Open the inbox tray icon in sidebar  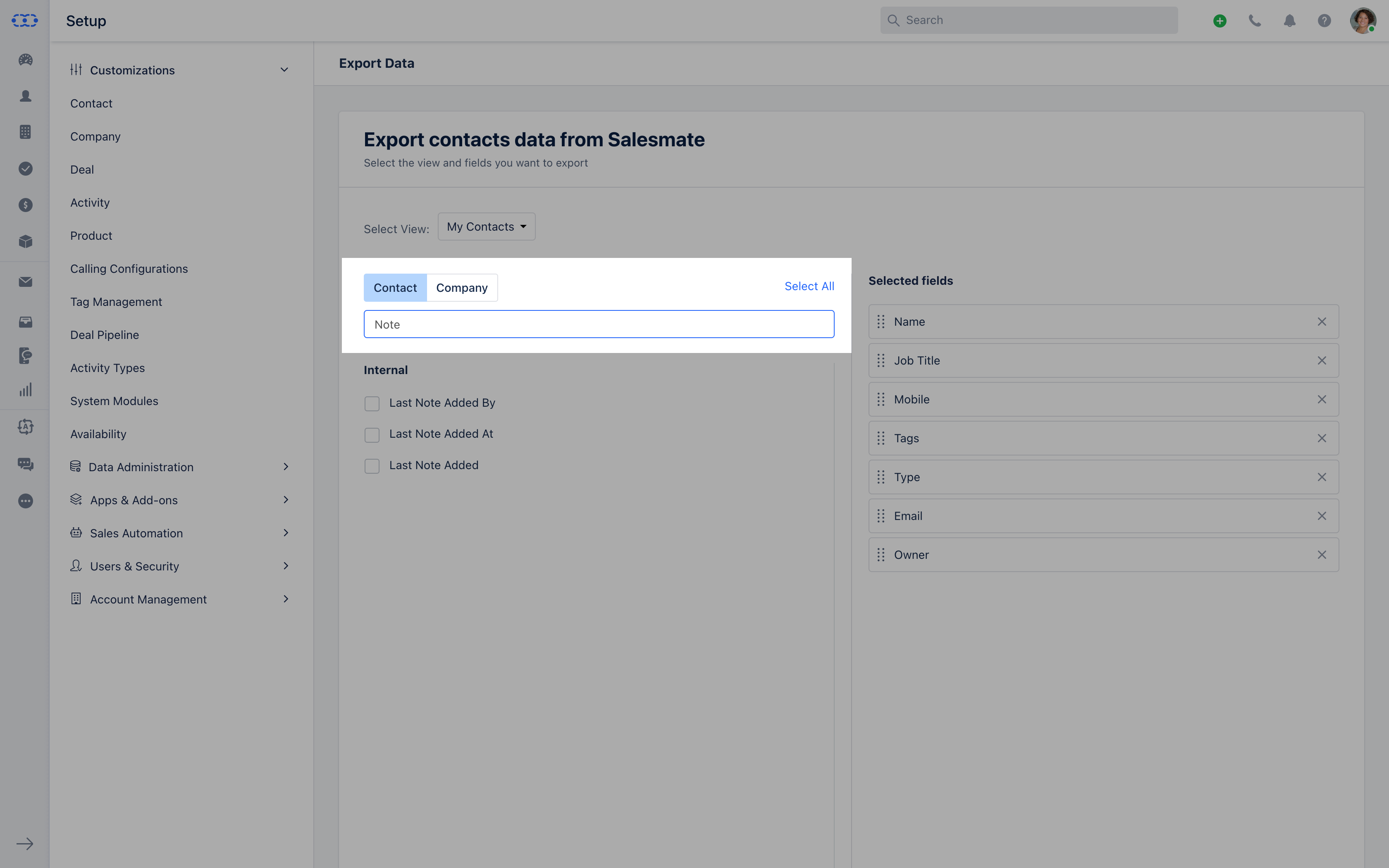tap(25, 322)
